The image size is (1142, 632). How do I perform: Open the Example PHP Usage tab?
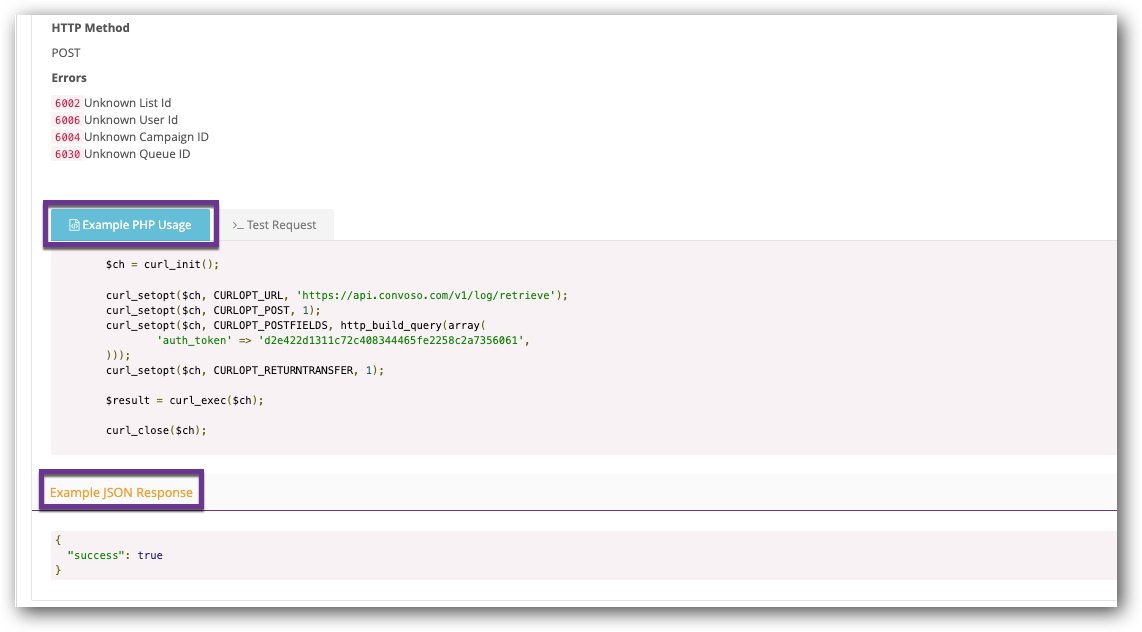[x=130, y=225]
